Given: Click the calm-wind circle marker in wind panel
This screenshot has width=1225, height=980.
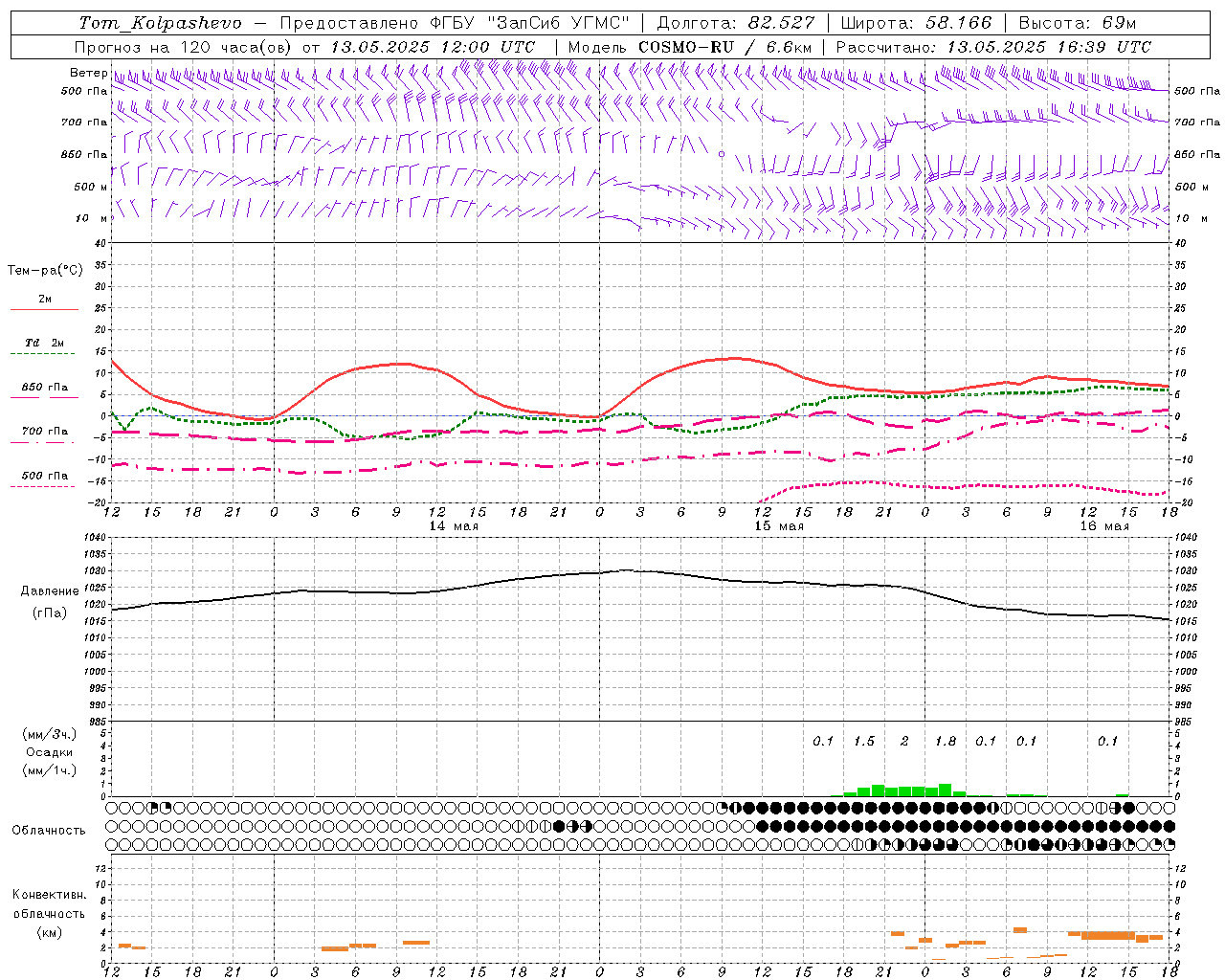Looking at the screenshot, I should 722,153.
